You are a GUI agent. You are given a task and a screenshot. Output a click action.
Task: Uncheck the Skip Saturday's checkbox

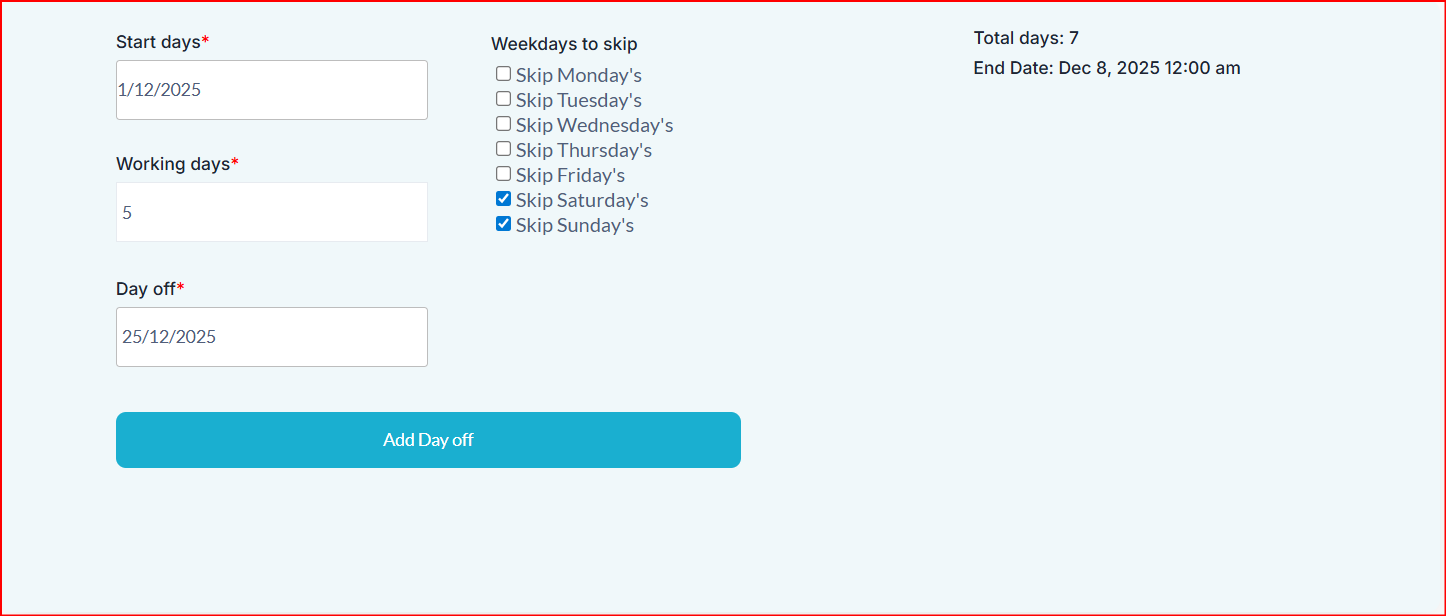click(x=504, y=199)
